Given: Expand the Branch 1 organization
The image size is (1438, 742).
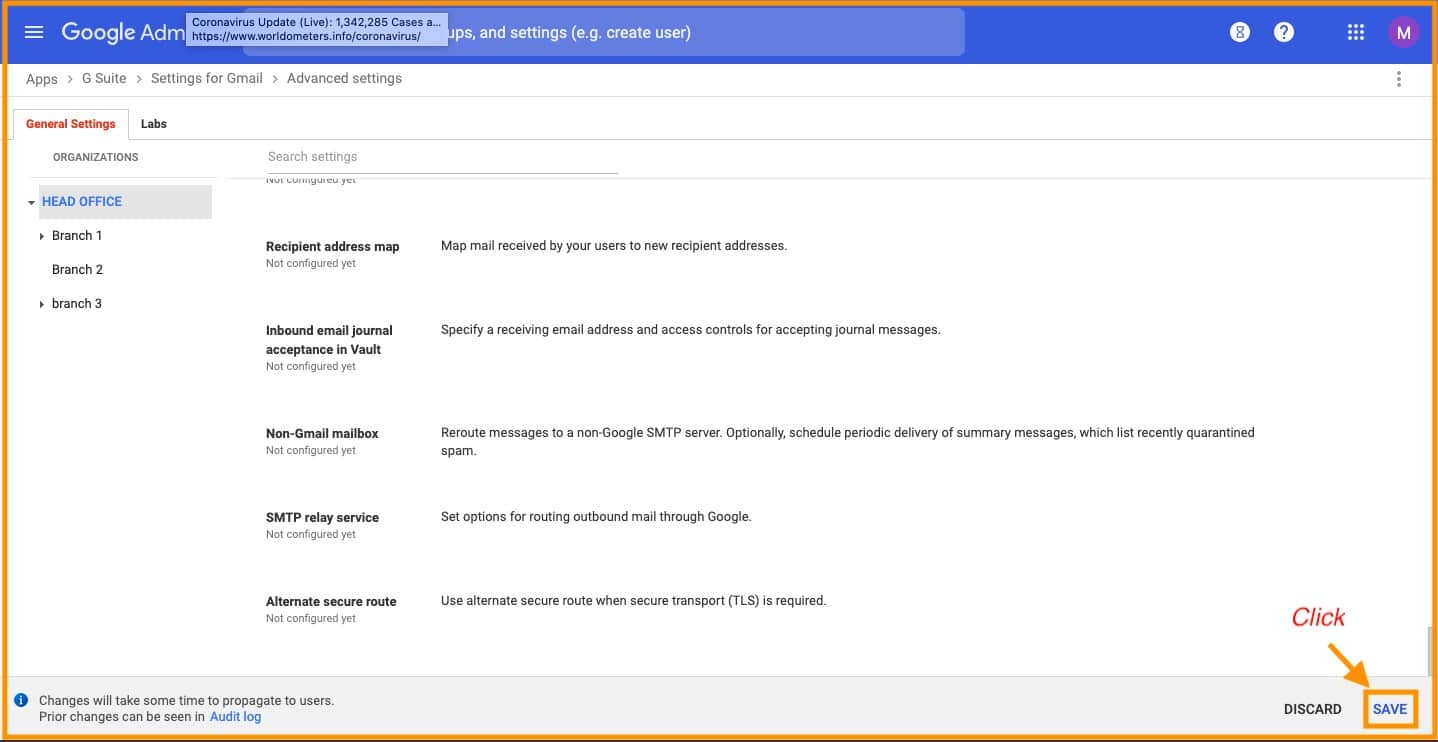Looking at the screenshot, I should click(42, 236).
